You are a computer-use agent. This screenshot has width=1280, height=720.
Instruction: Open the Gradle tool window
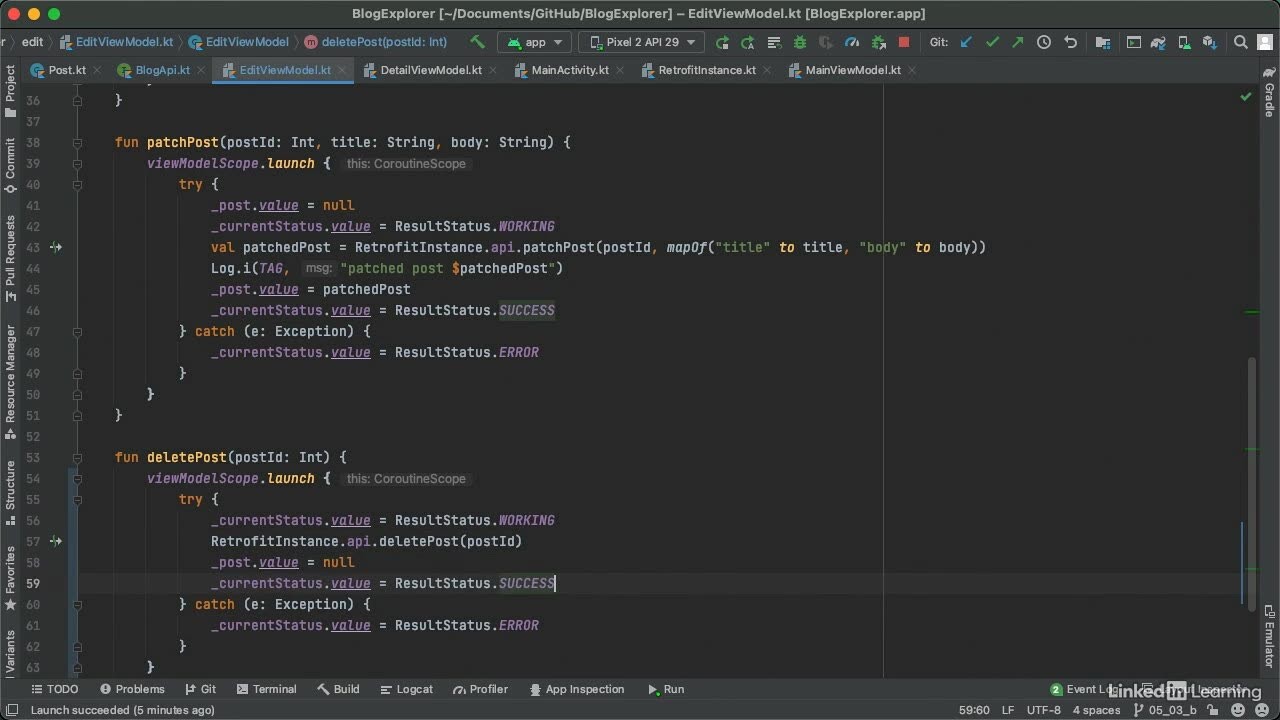(x=1269, y=92)
